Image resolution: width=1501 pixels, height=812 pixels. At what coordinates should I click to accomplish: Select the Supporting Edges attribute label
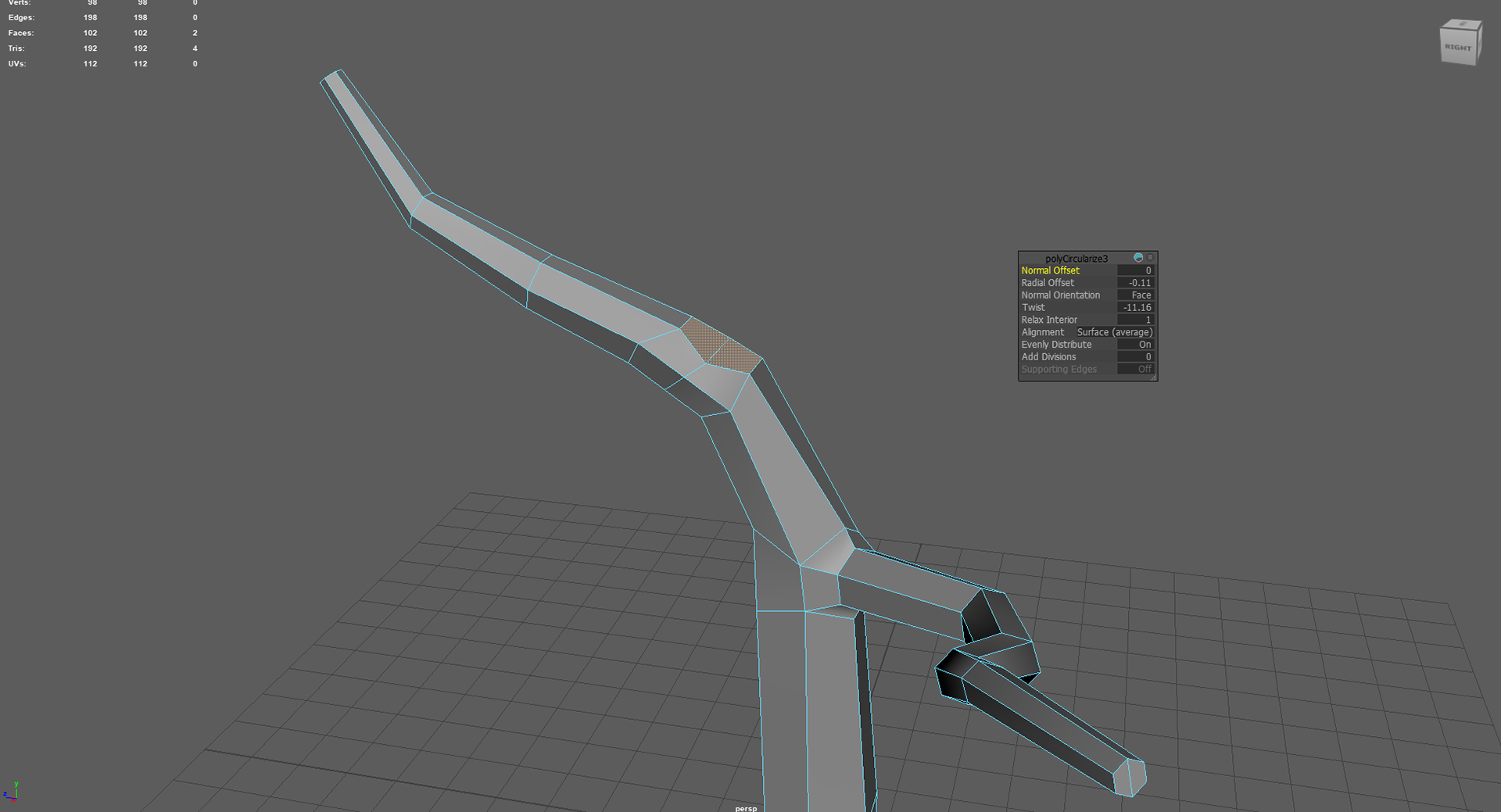coord(1059,370)
